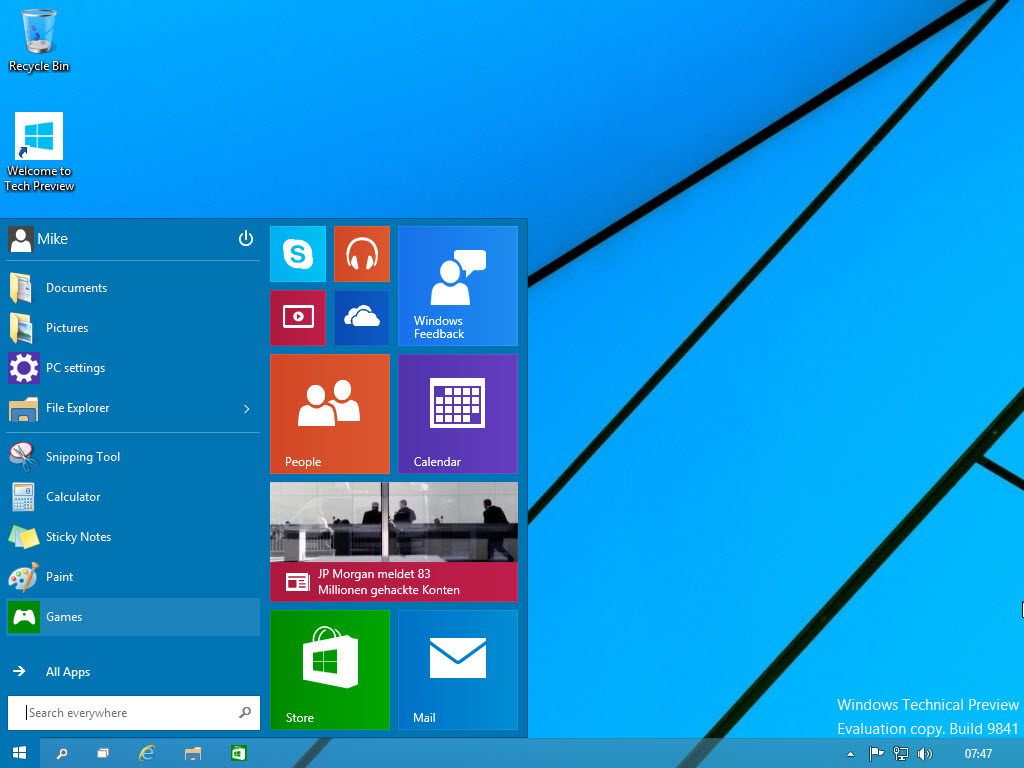The width and height of the screenshot is (1024, 768).
Task: Open the People tile
Action: (x=330, y=413)
